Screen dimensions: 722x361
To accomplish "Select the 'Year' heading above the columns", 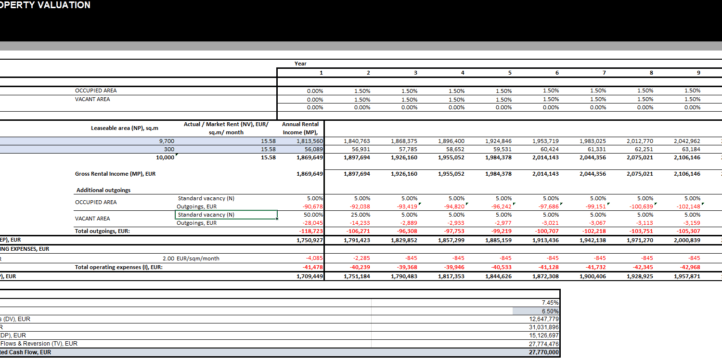I will tap(300, 64).
